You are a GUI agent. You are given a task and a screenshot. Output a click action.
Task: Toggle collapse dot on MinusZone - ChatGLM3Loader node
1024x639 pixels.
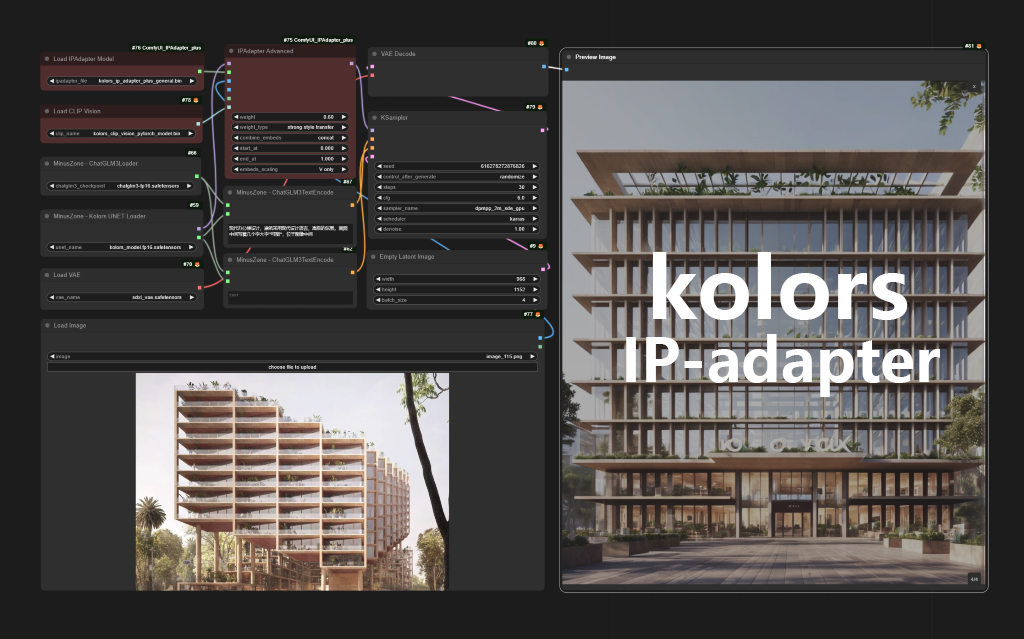tap(47, 163)
